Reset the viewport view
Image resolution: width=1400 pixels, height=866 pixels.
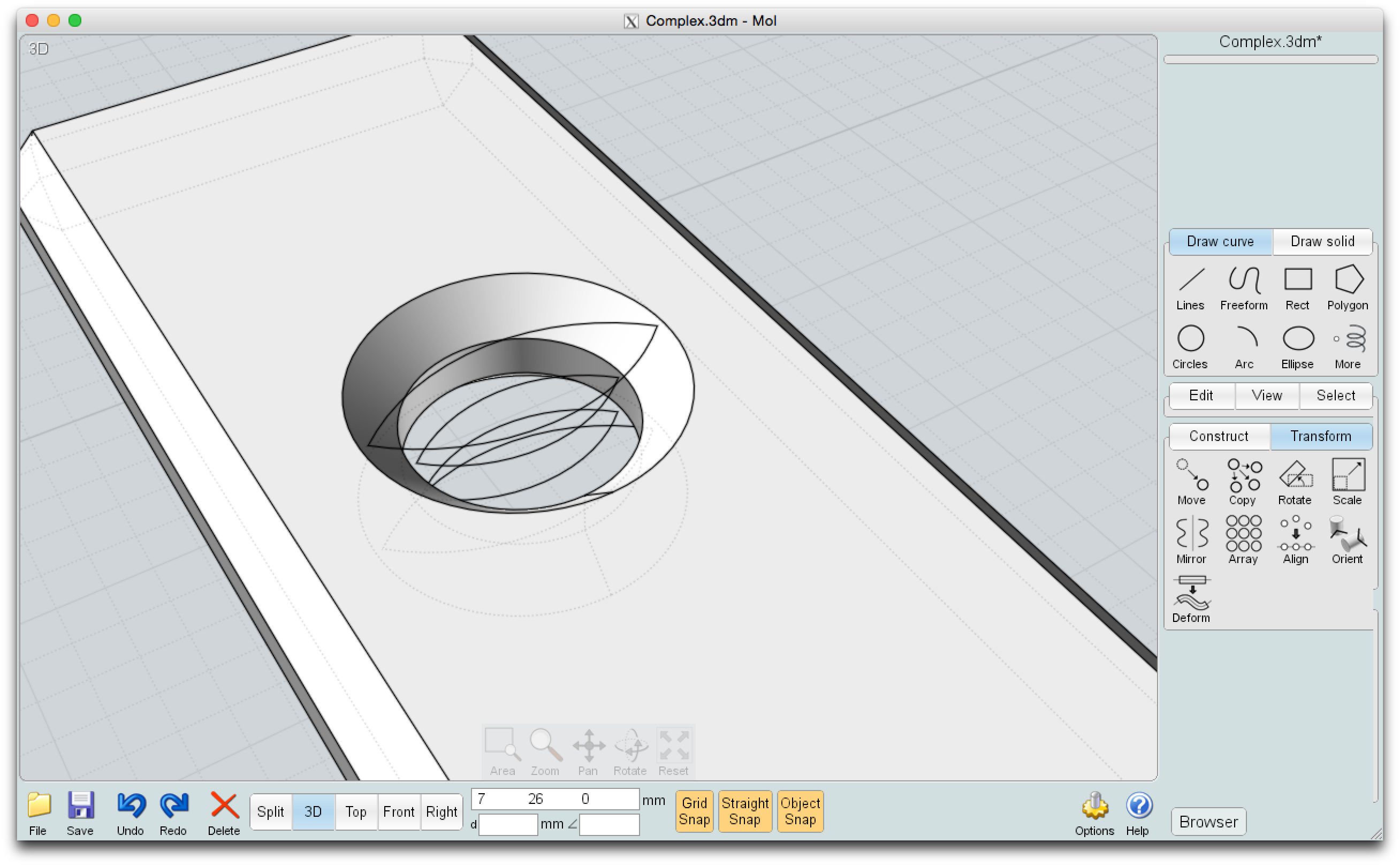pyautogui.click(x=673, y=753)
